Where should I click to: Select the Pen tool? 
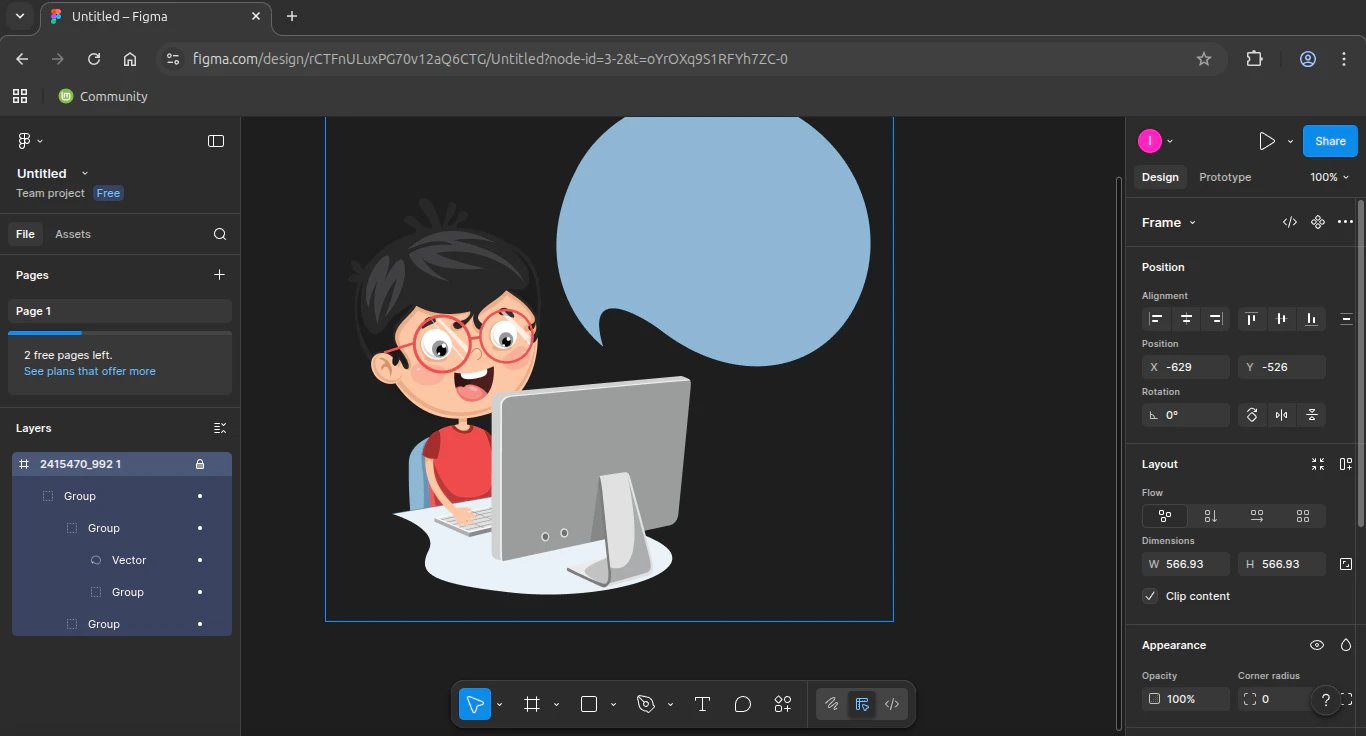click(646, 704)
